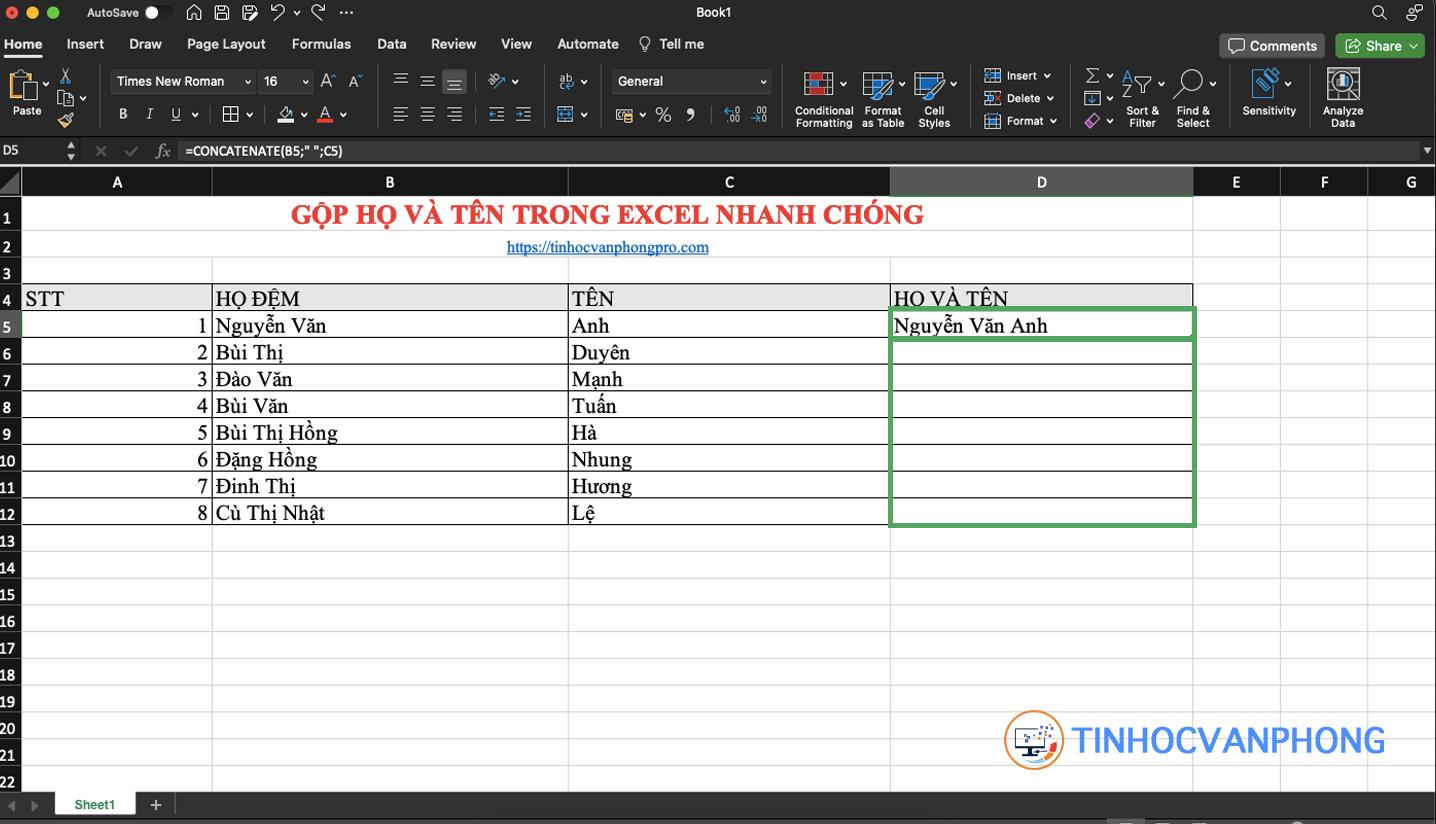This screenshot has width=1436, height=824.
Task: Open the Draw ribbon tab
Action: (146, 44)
